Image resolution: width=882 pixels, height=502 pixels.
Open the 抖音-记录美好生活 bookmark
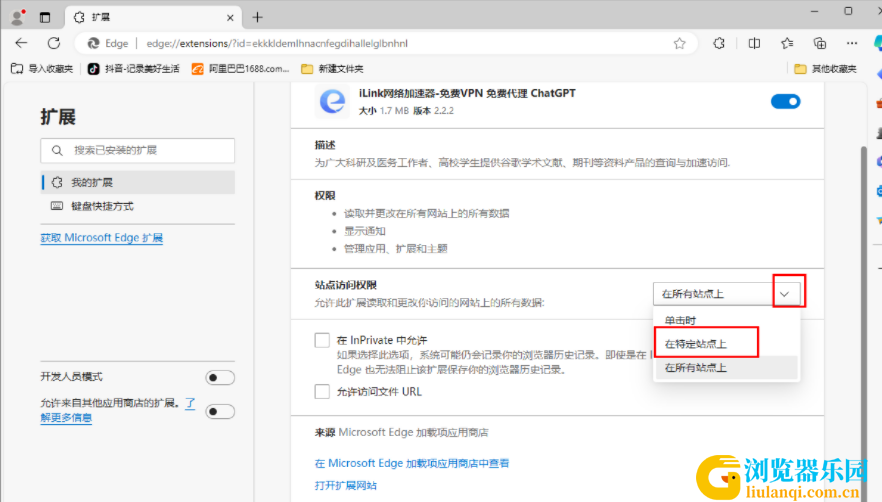coord(134,69)
